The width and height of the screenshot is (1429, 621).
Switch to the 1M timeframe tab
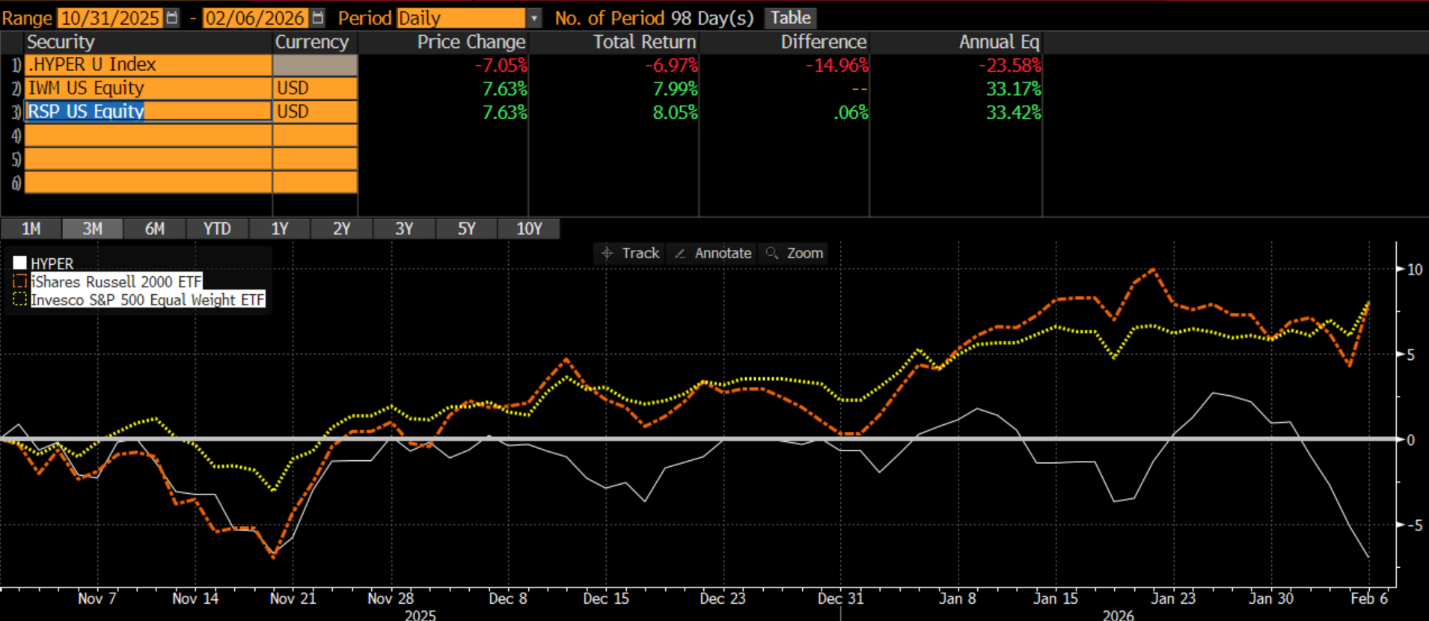coord(31,228)
